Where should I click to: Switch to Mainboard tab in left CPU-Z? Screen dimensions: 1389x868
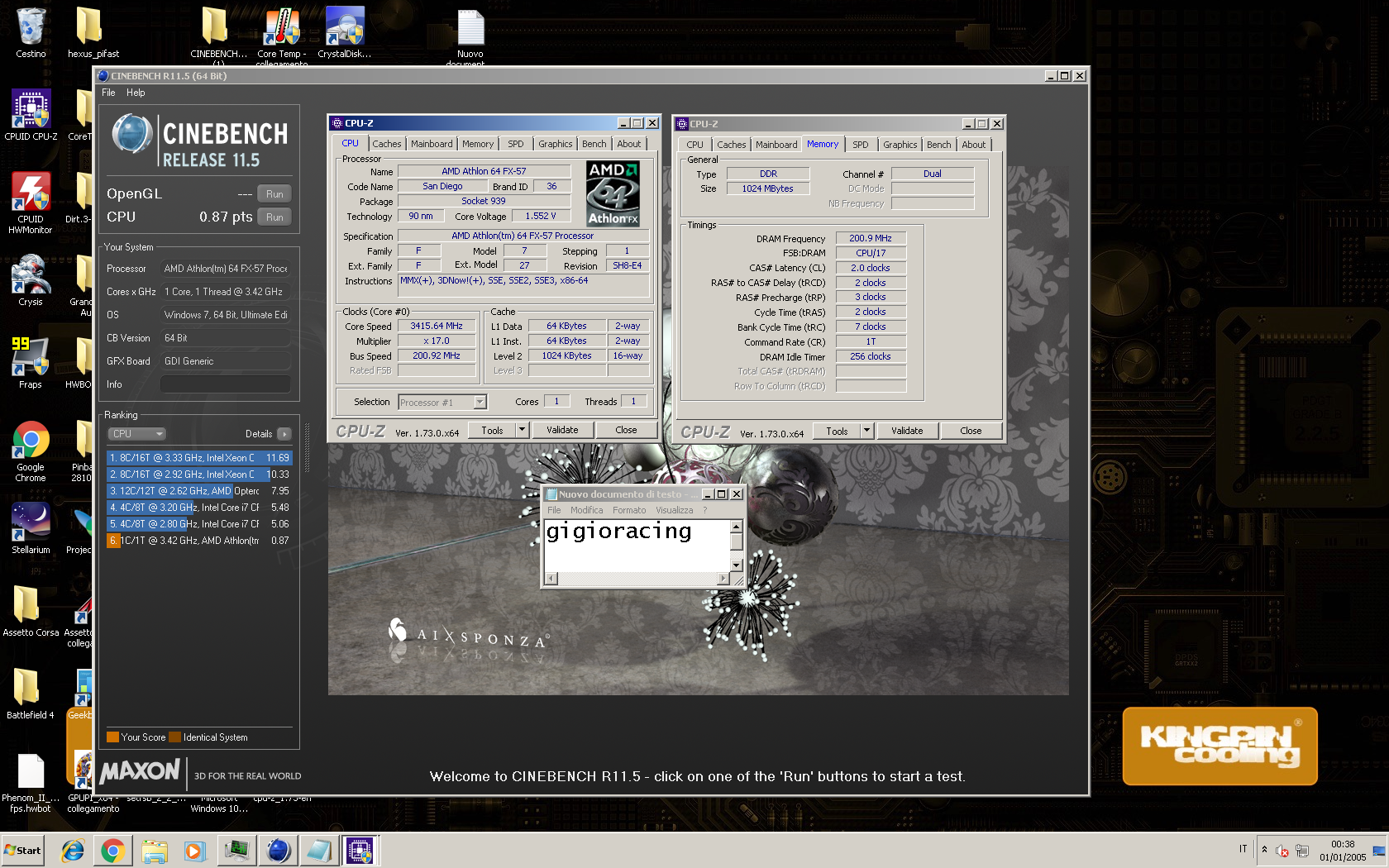(x=432, y=144)
